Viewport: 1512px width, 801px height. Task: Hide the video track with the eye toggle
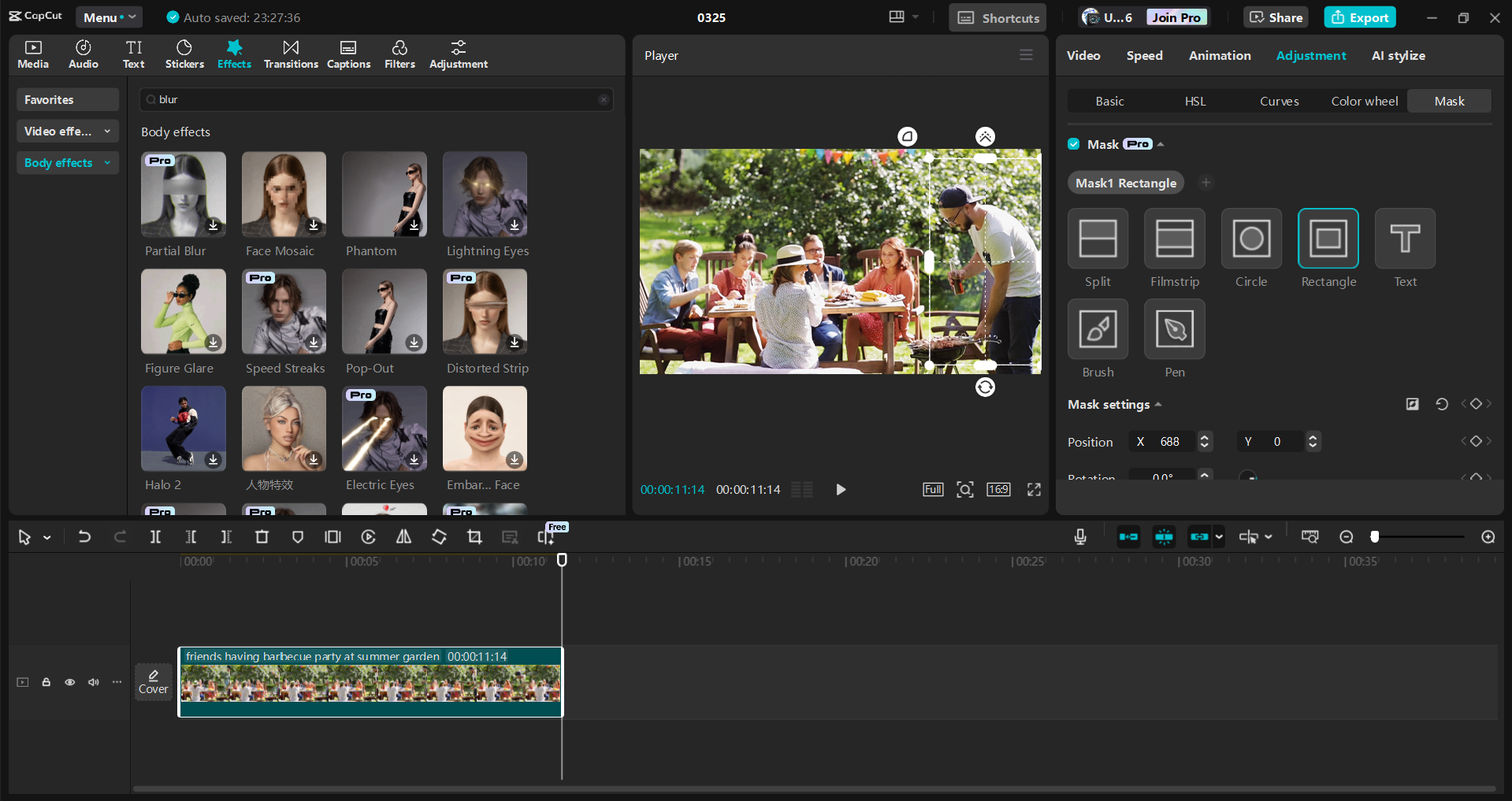pyautogui.click(x=69, y=682)
